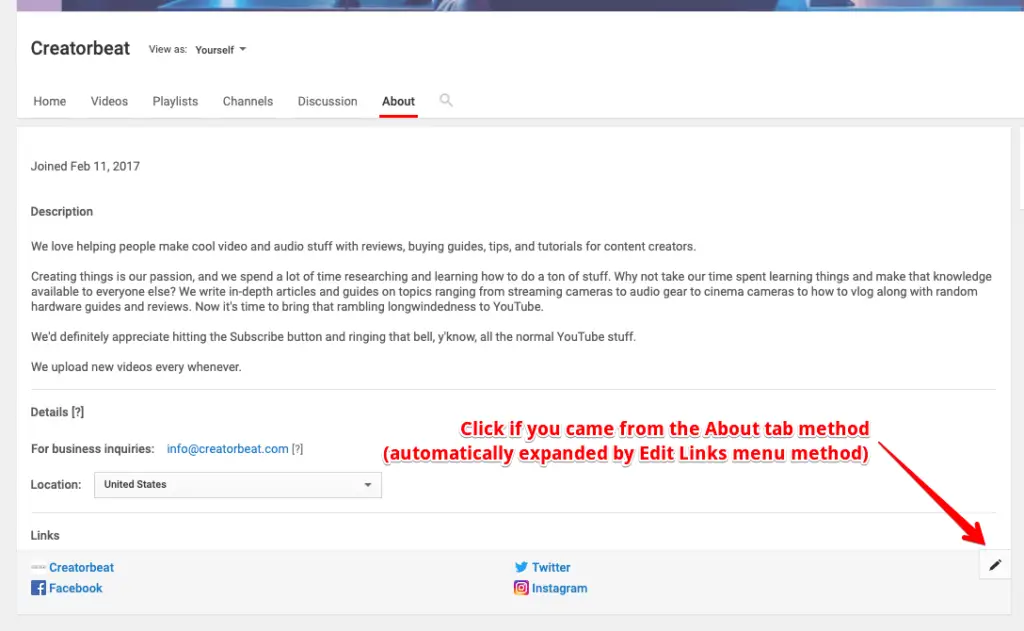This screenshot has height=631, width=1024.
Task: Click the info@creatorbeat.com email link
Action: [x=227, y=449]
